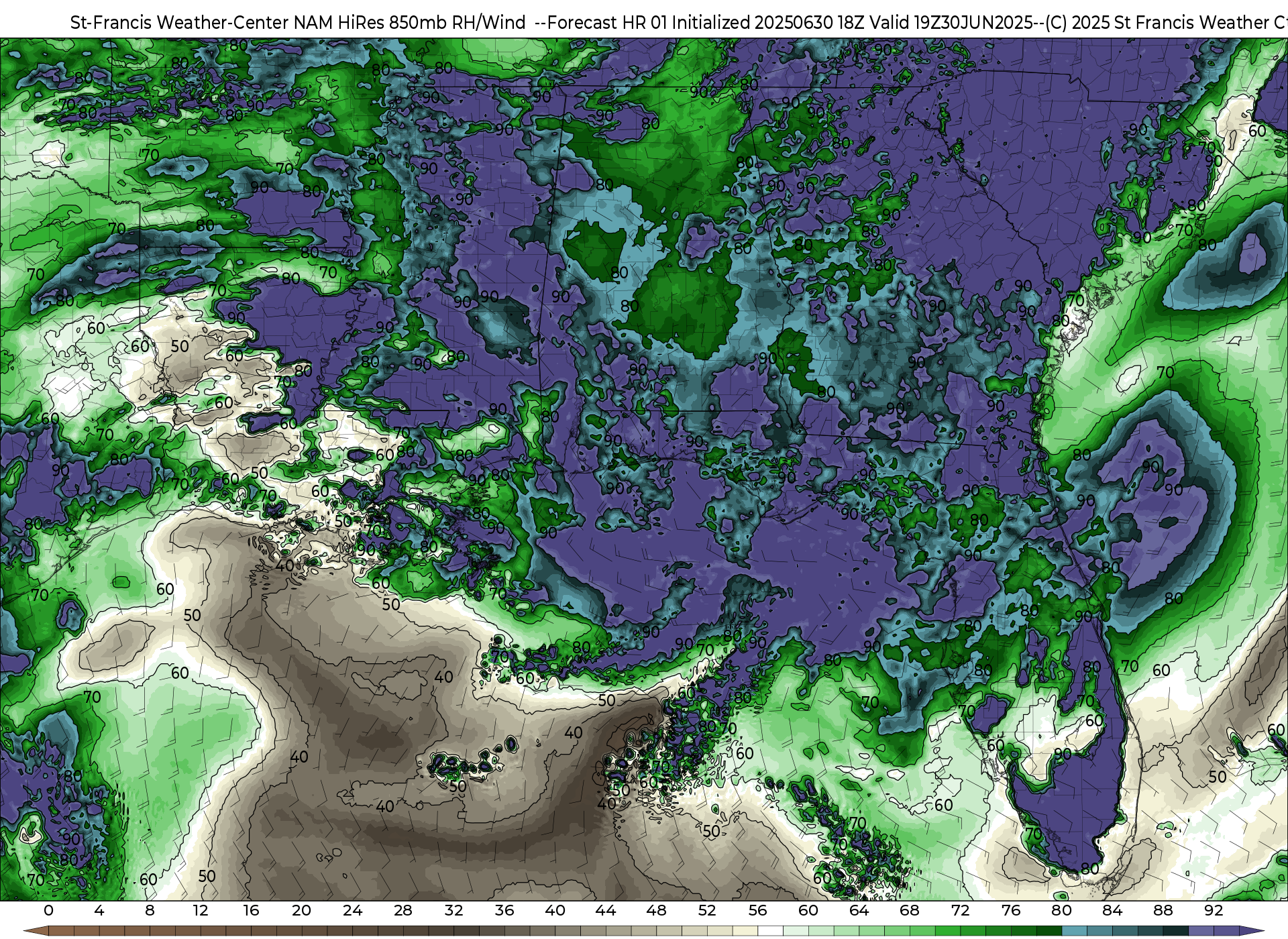This screenshot has height=939, width=1288.
Task: Click the '64' label on the color scale
Action: tap(859, 910)
